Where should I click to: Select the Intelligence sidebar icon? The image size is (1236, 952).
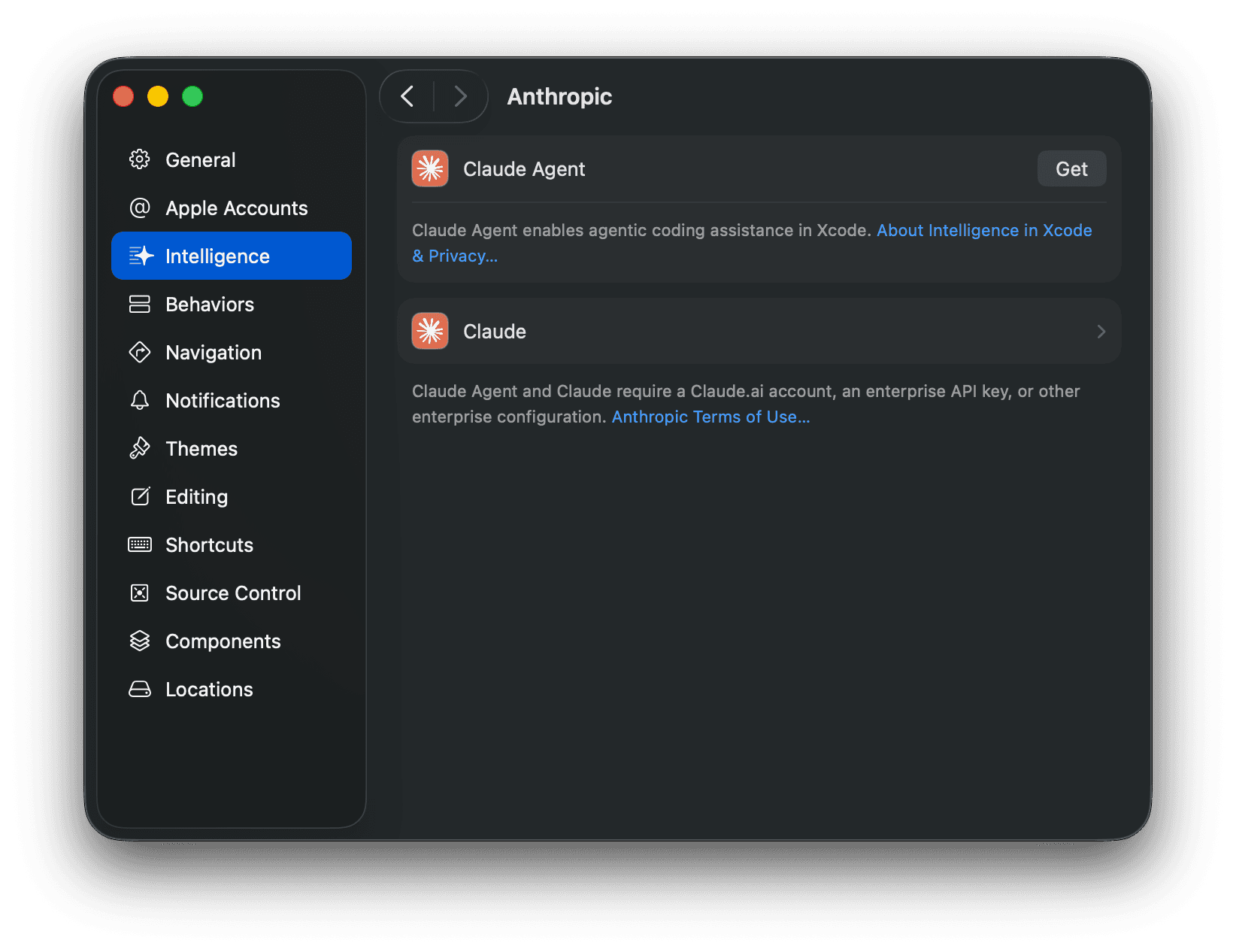coord(141,256)
